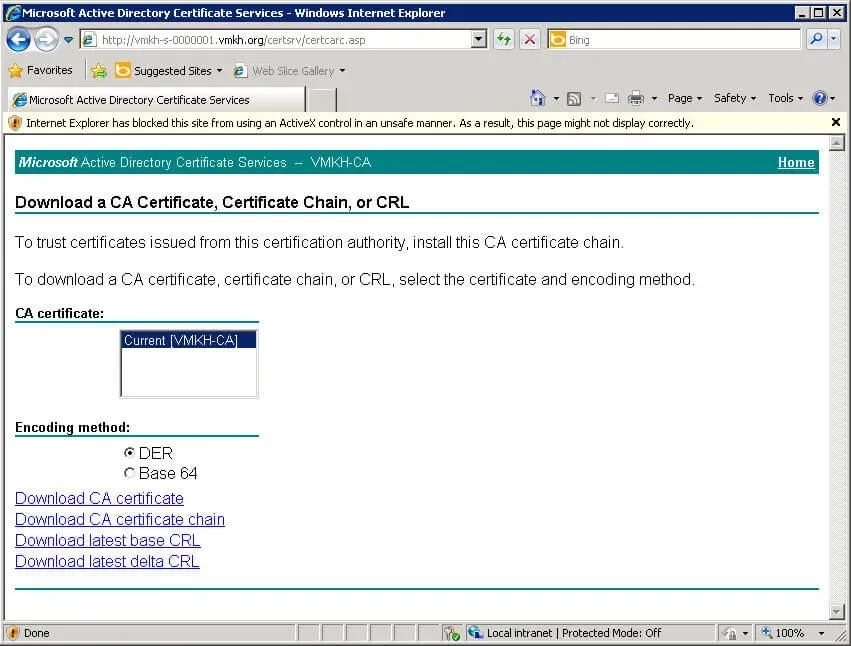Image resolution: width=851 pixels, height=646 pixels.
Task: Click the scrollbar down arrow
Action: click(x=836, y=612)
